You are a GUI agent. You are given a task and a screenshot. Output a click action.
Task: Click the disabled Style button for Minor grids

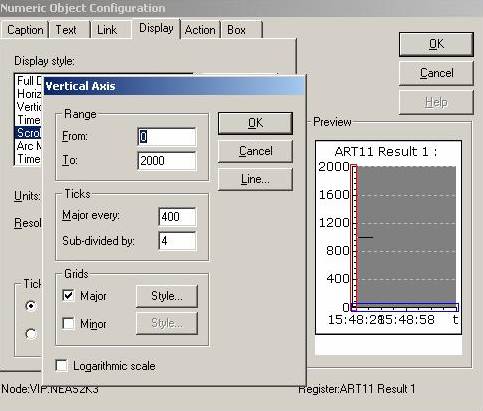pyautogui.click(x=167, y=323)
